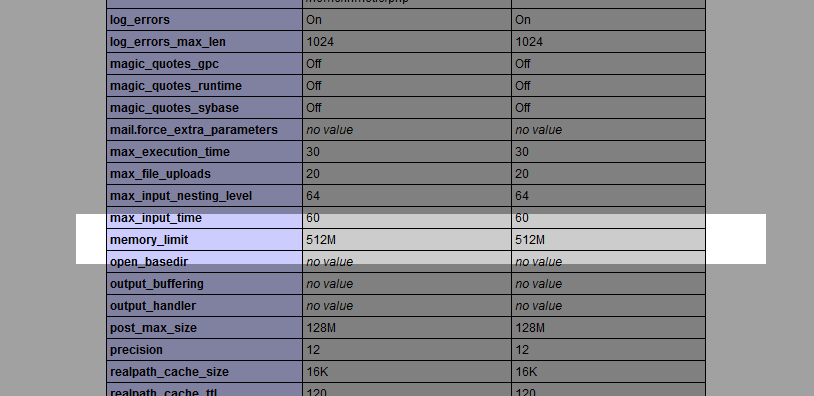Select the log_errors directive name

[x=140, y=20]
